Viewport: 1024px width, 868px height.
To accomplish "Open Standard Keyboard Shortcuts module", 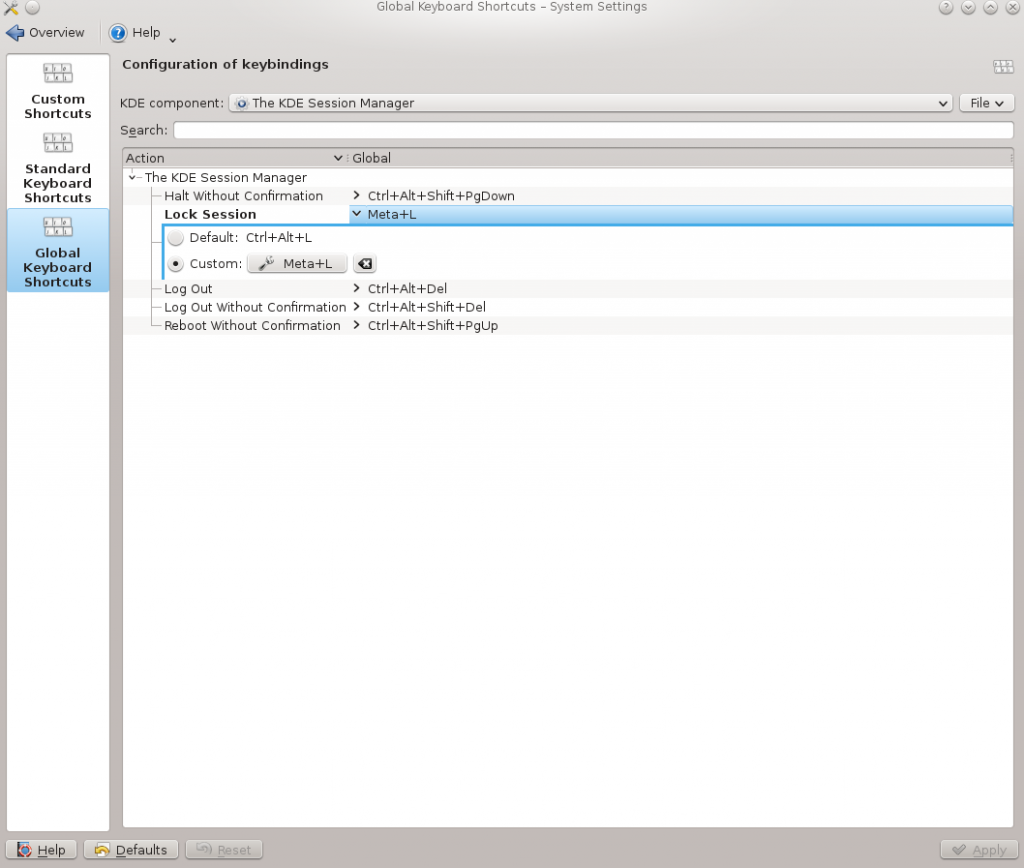I will pyautogui.click(x=57, y=168).
